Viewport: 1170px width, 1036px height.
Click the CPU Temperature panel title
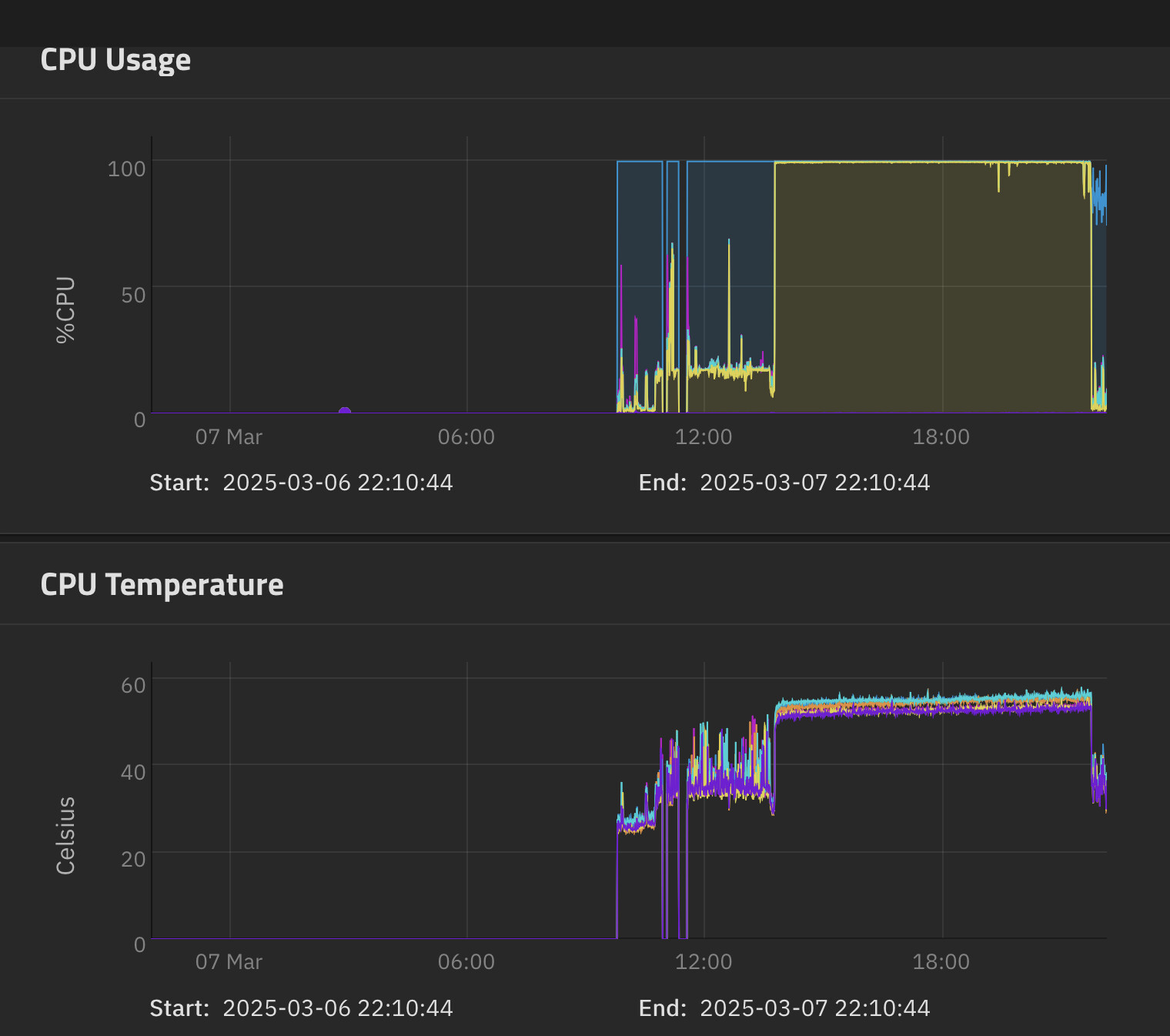[x=162, y=585]
